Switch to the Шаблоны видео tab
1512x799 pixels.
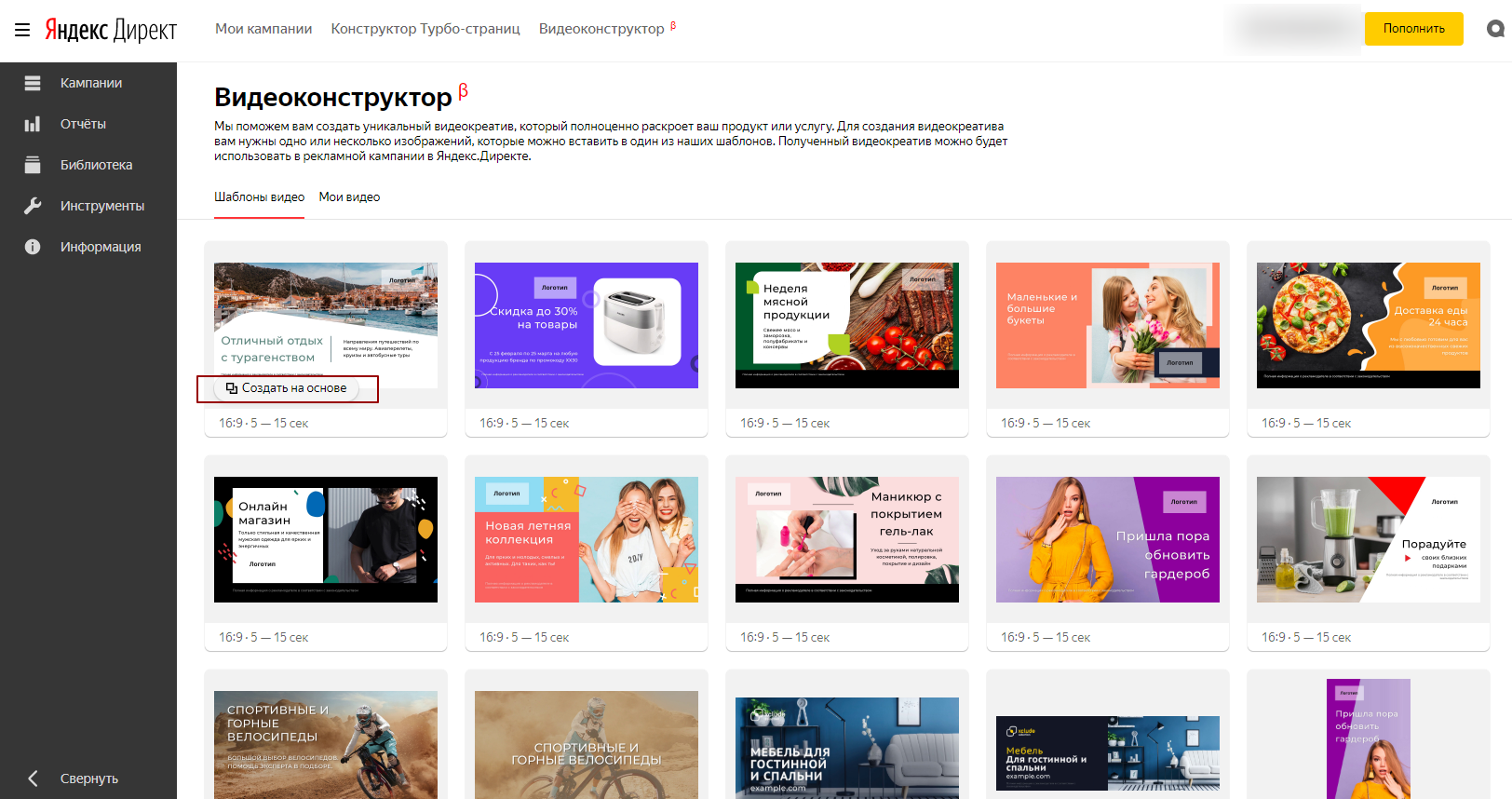tap(260, 197)
